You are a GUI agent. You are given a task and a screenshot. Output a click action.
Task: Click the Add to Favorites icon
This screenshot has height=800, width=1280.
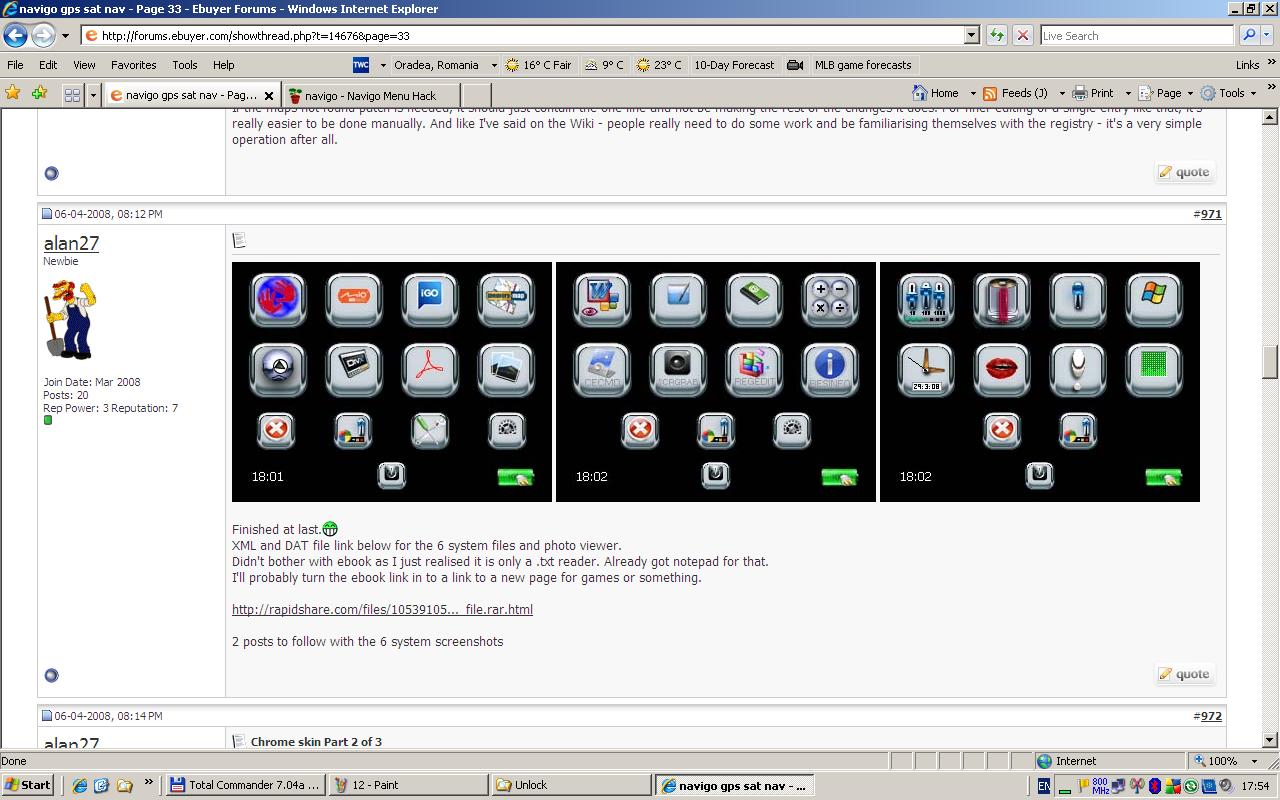40,93
